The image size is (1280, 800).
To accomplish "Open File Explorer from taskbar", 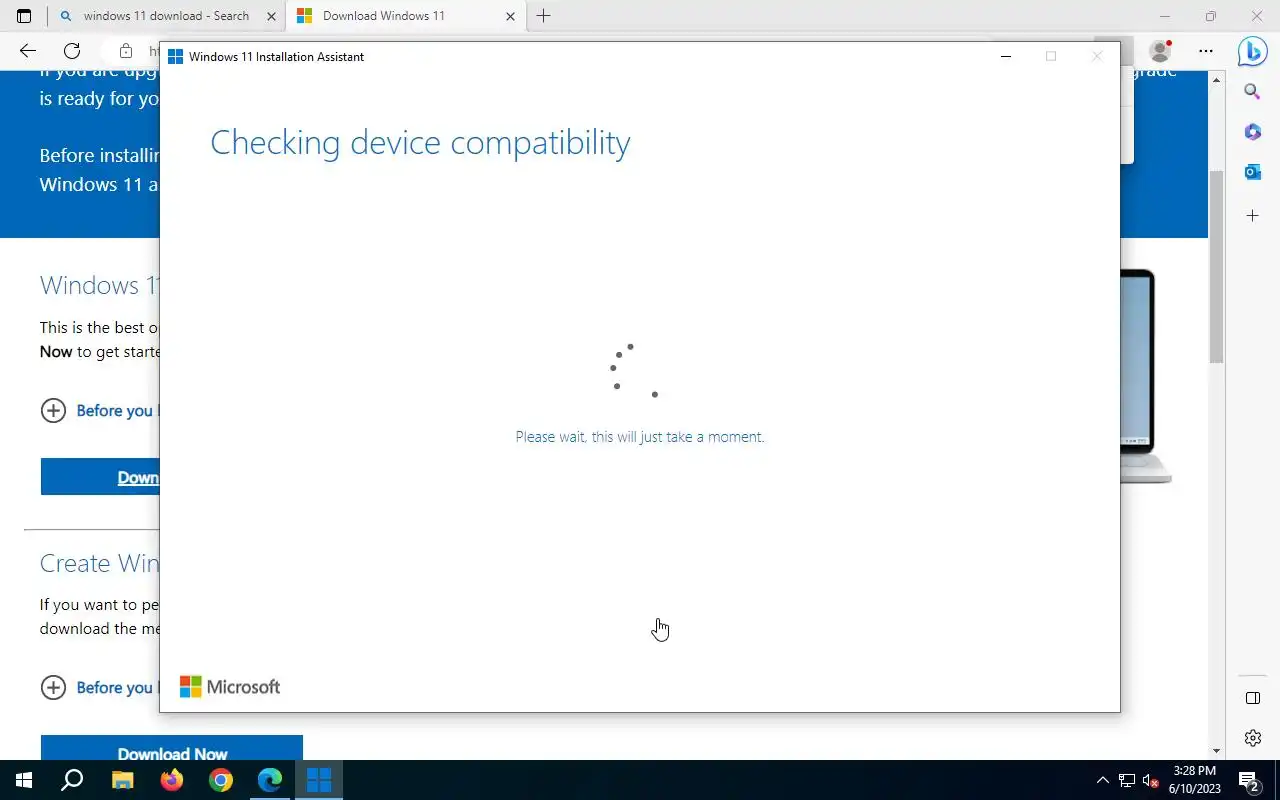I will click(x=122, y=780).
